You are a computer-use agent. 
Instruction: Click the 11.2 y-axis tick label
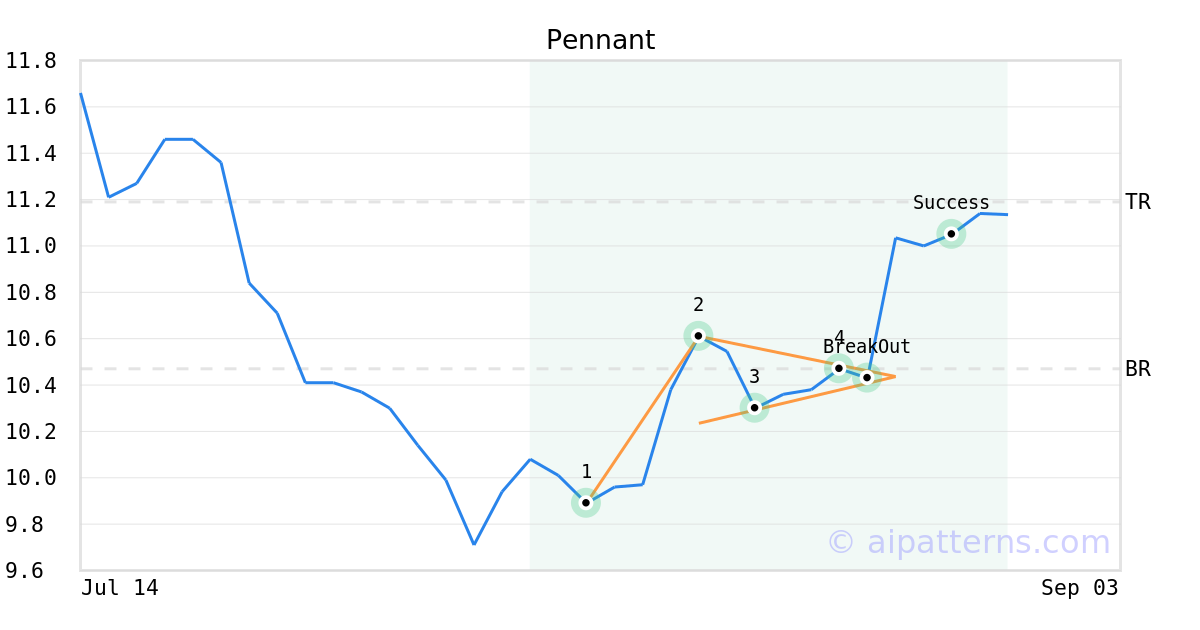(x=31, y=200)
